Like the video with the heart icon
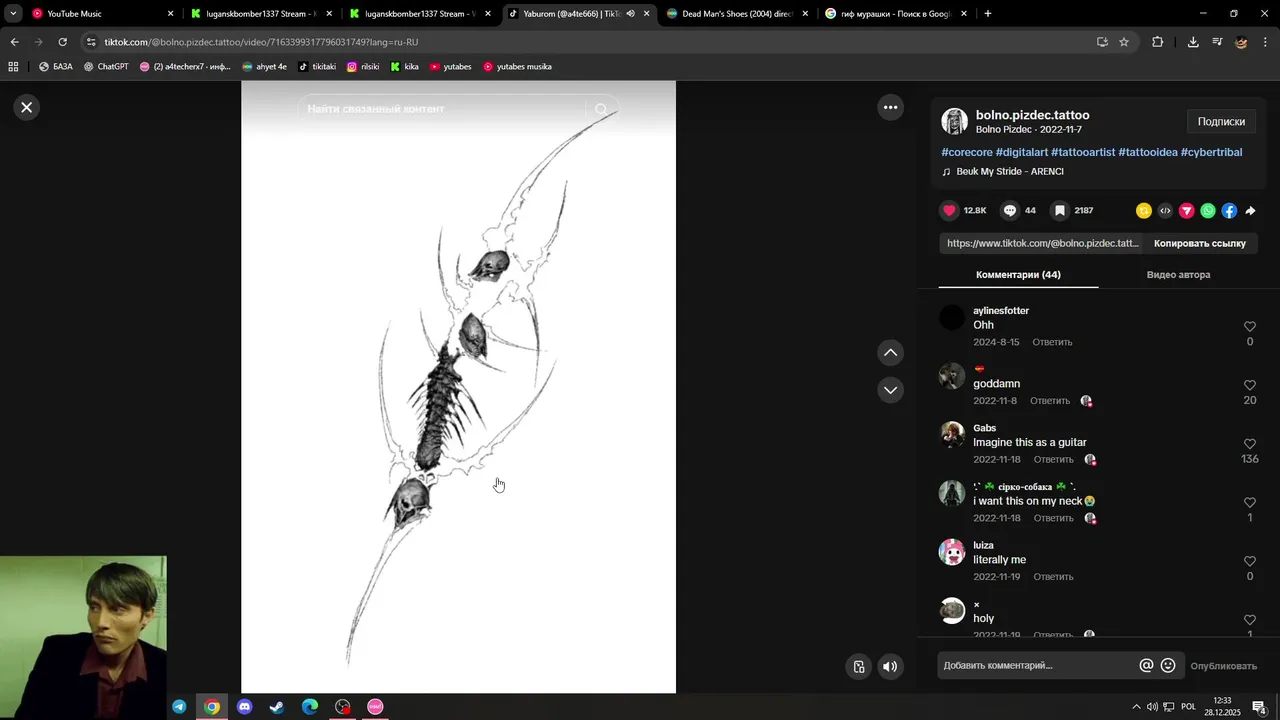This screenshot has width=1280, height=720. coord(950,210)
